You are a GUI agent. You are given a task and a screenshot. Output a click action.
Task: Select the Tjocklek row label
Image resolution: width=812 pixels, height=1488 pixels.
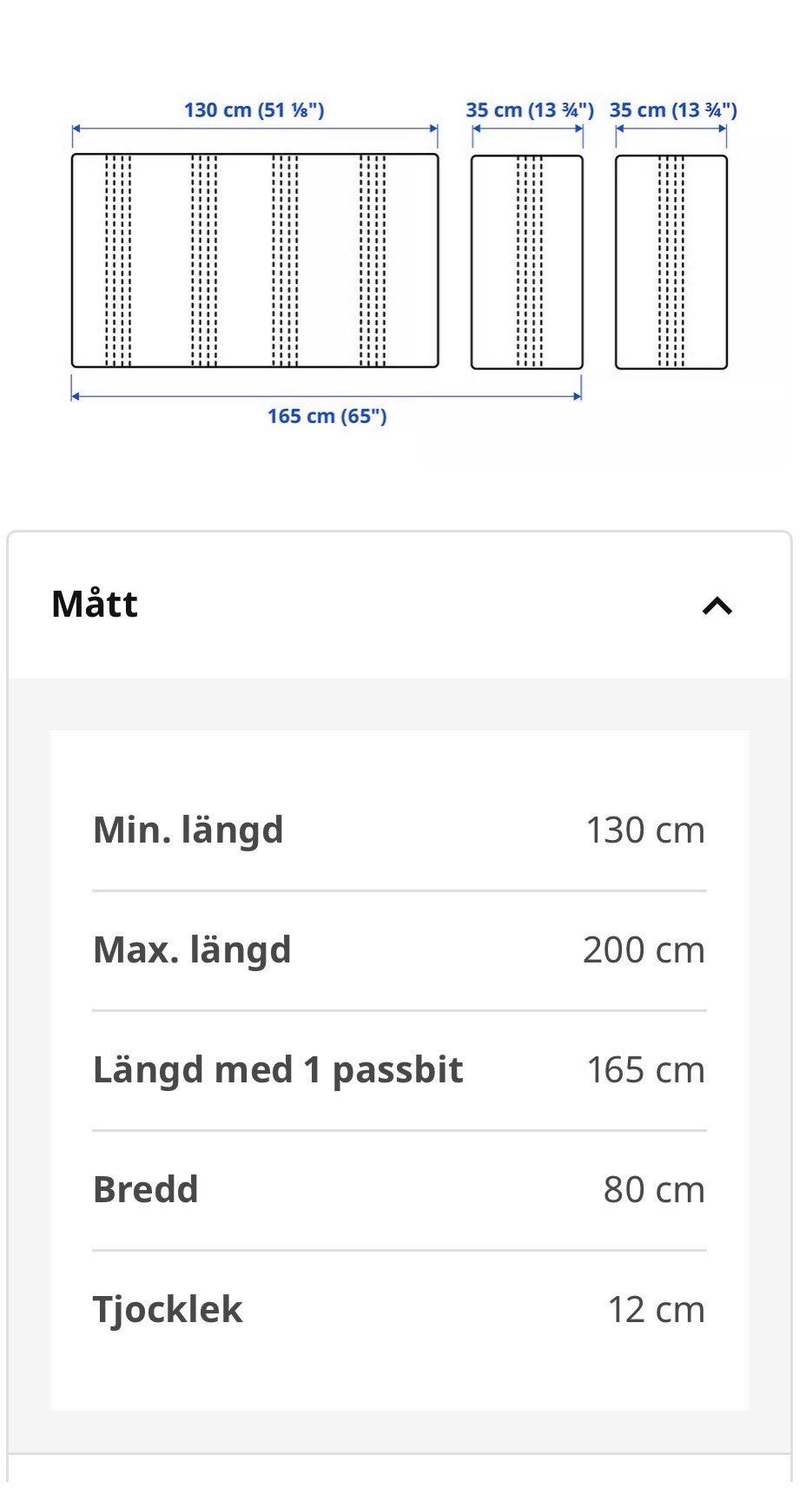tap(168, 1309)
